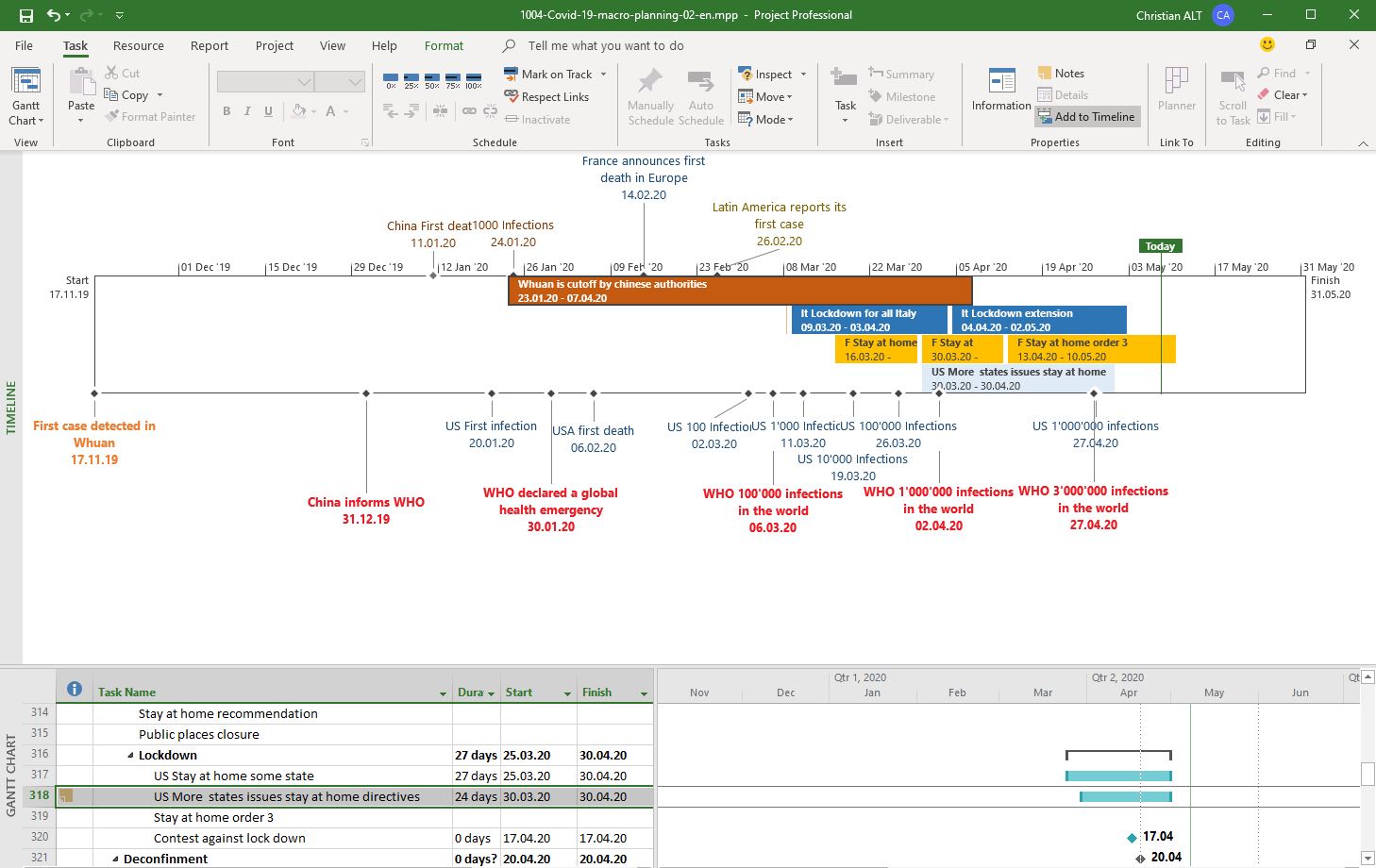Select It Lockdown for all Italy bar
The image size is (1376, 868).
coord(868,320)
